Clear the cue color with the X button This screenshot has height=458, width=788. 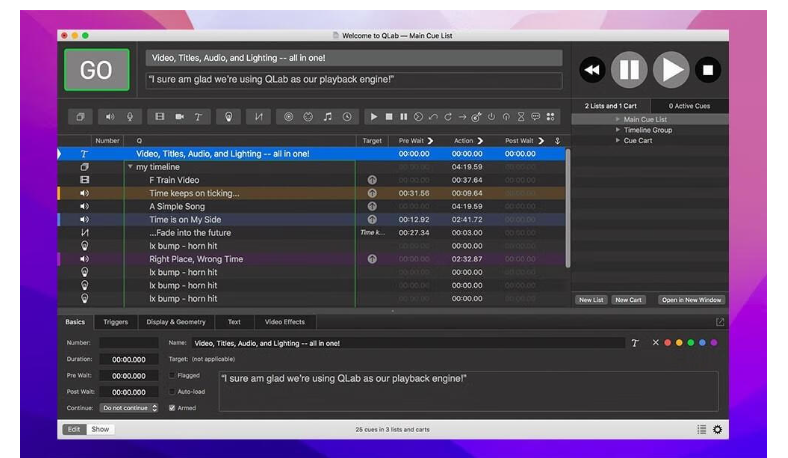click(655, 343)
